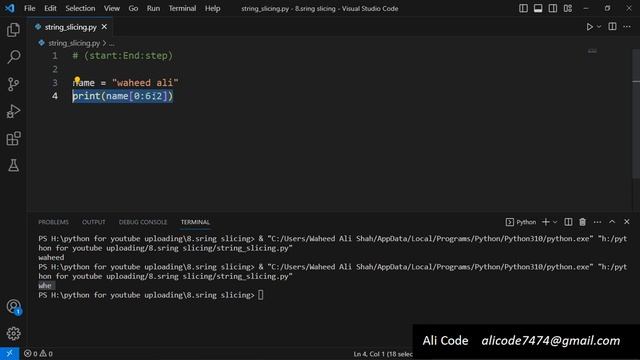Click the lightbulb code action icon

point(77,80)
